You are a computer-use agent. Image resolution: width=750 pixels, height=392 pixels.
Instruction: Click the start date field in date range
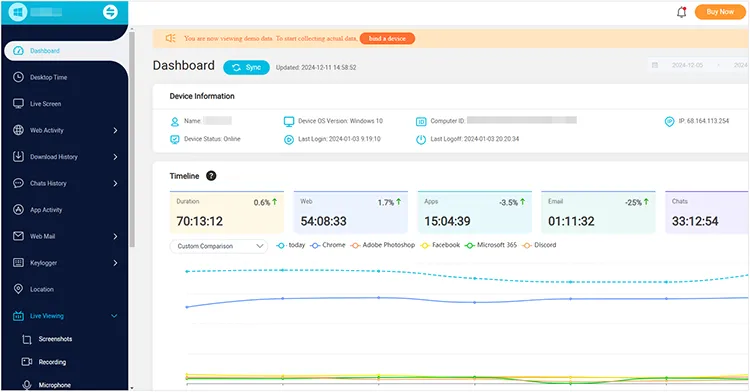click(687, 65)
